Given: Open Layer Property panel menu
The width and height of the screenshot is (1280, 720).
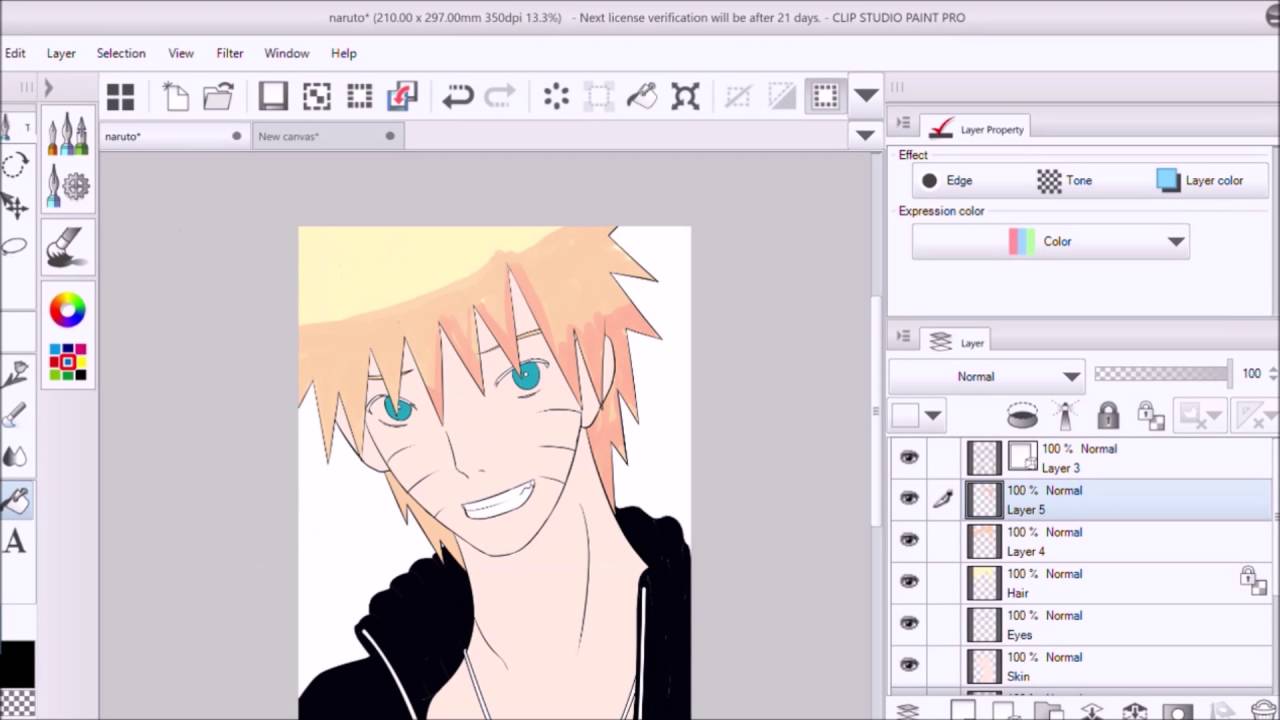Looking at the screenshot, I should [x=903, y=123].
